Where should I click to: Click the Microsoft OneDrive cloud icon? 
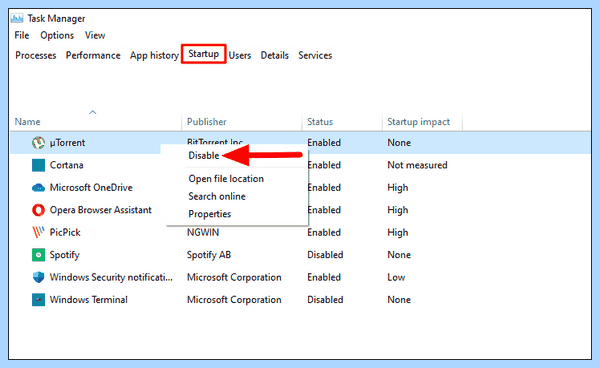38,188
